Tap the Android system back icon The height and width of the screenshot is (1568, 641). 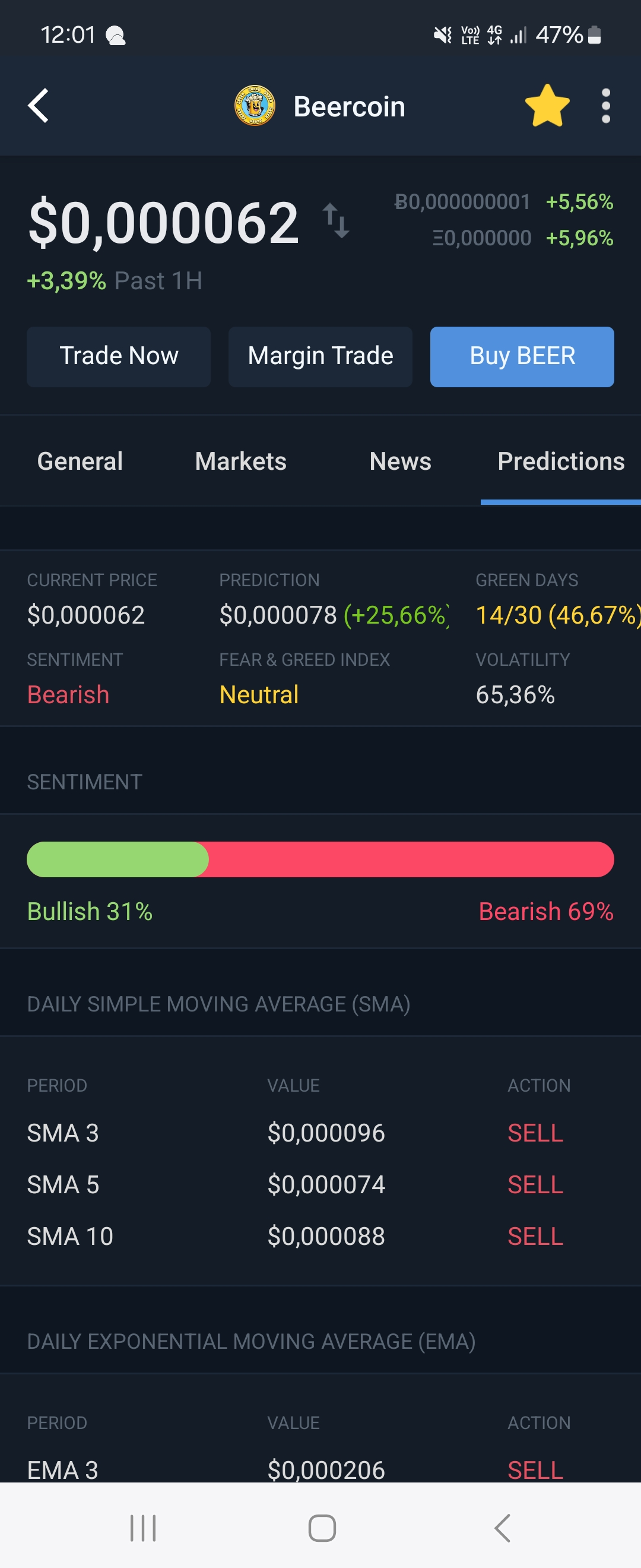(x=502, y=1528)
